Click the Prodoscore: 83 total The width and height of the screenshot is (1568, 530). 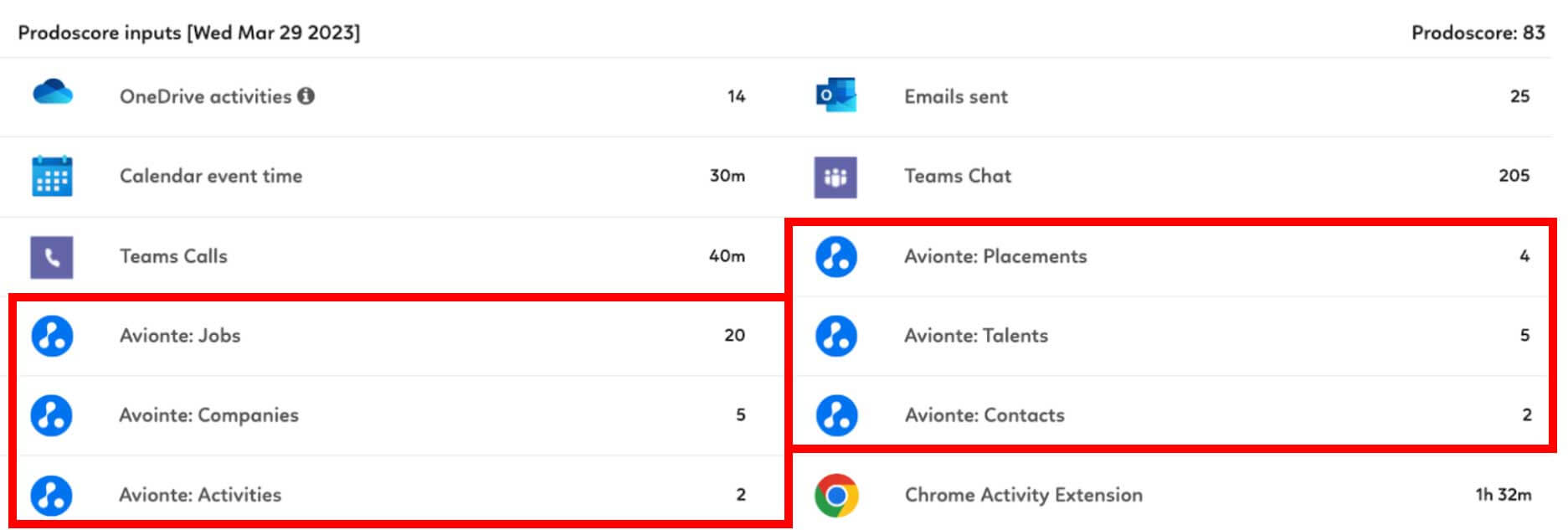1478,33
